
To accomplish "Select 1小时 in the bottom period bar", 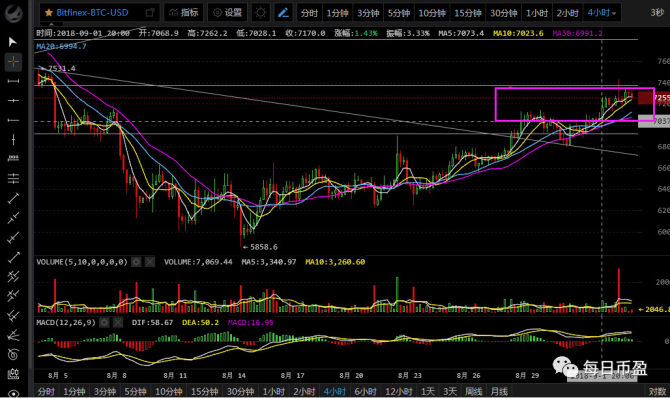I will click(273, 391).
